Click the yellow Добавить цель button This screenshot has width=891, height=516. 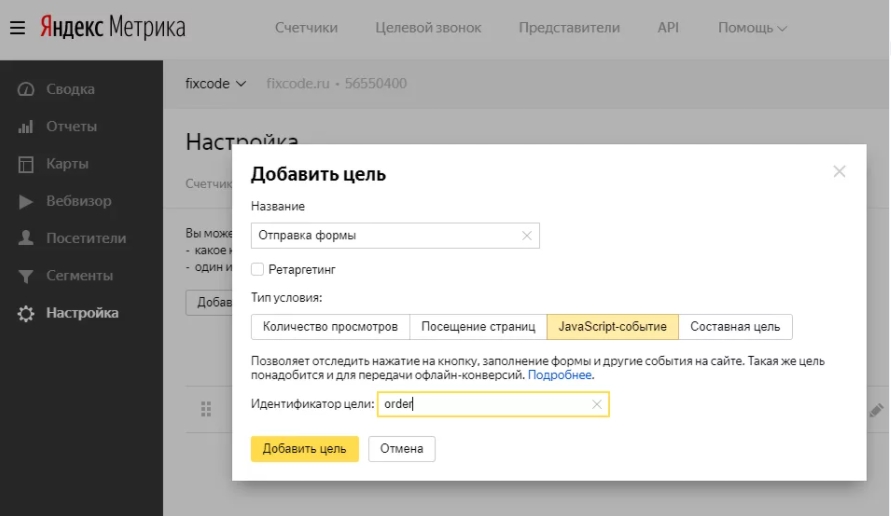pos(305,449)
